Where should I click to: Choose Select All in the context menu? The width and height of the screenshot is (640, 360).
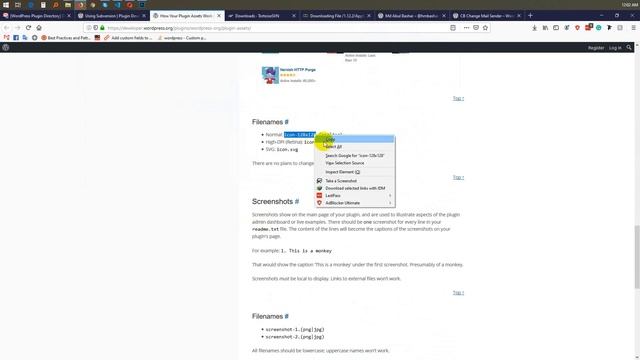[x=355, y=147]
